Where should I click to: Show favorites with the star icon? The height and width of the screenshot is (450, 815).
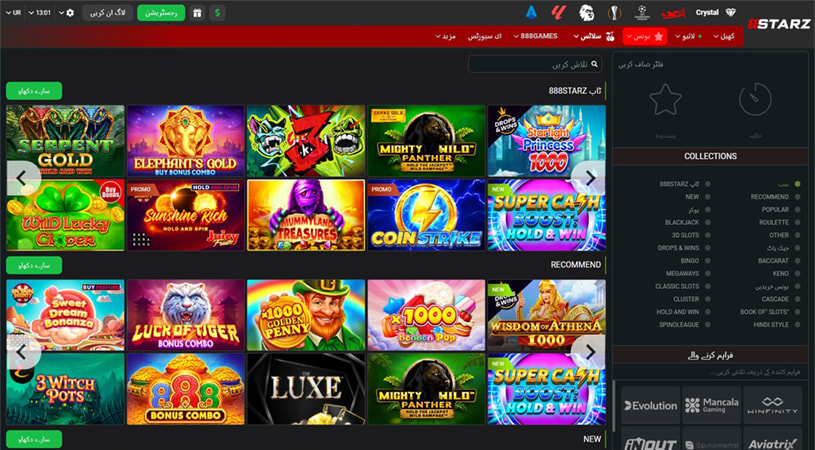[665, 100]
